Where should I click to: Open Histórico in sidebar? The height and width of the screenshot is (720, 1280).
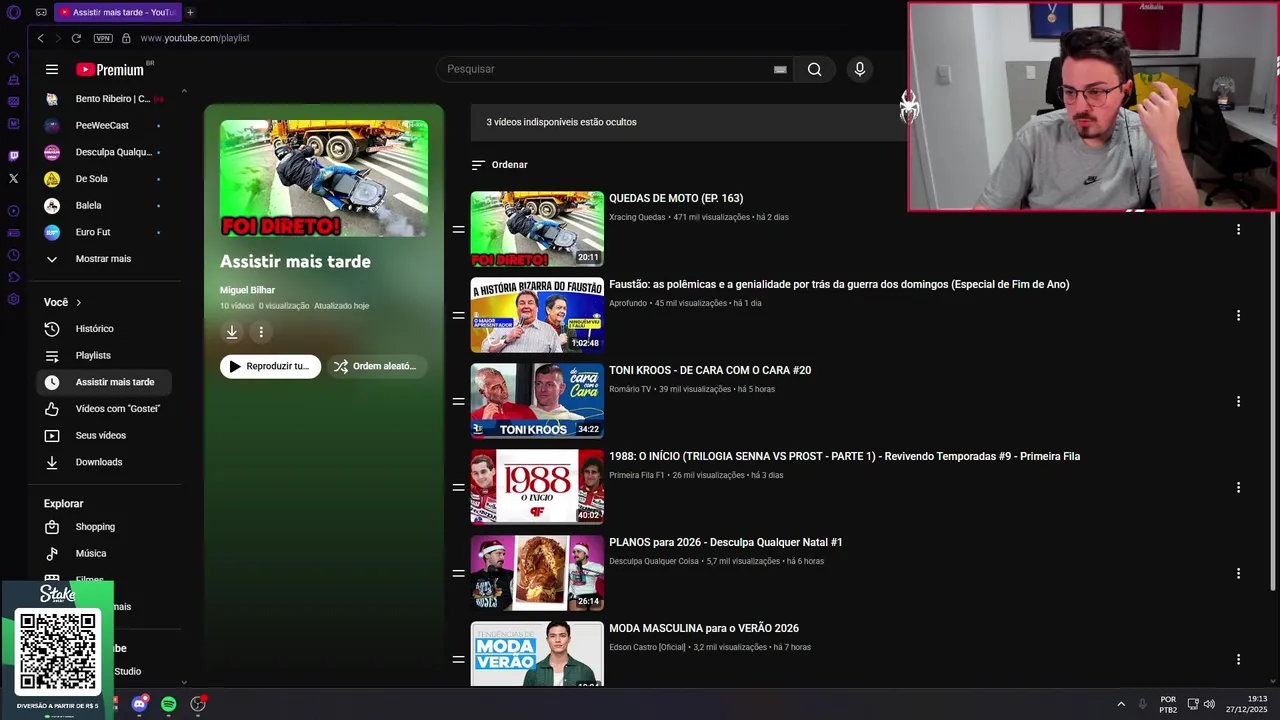(x=105, y=329)
